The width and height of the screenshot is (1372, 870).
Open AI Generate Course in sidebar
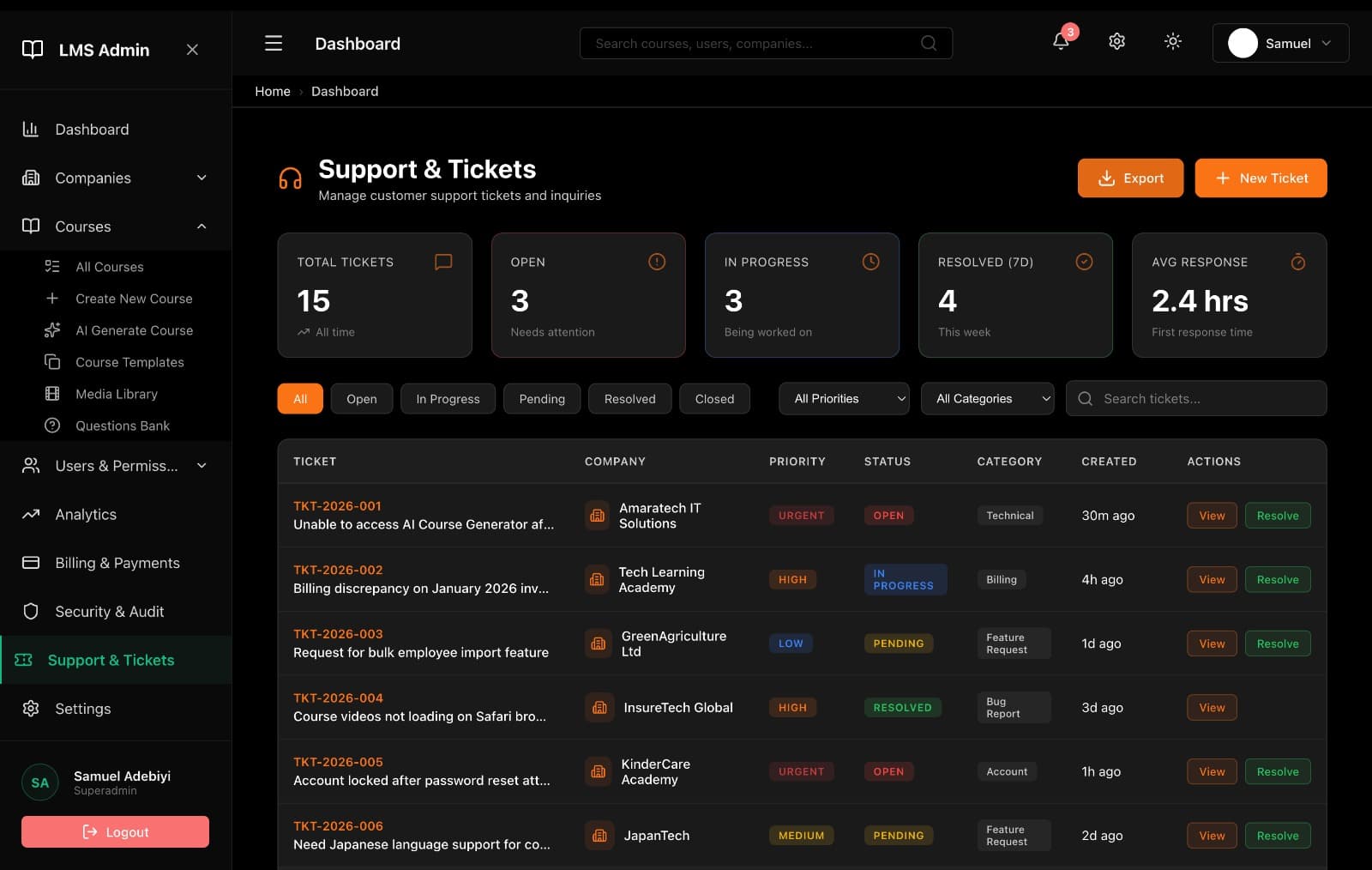tap(134, 330)
